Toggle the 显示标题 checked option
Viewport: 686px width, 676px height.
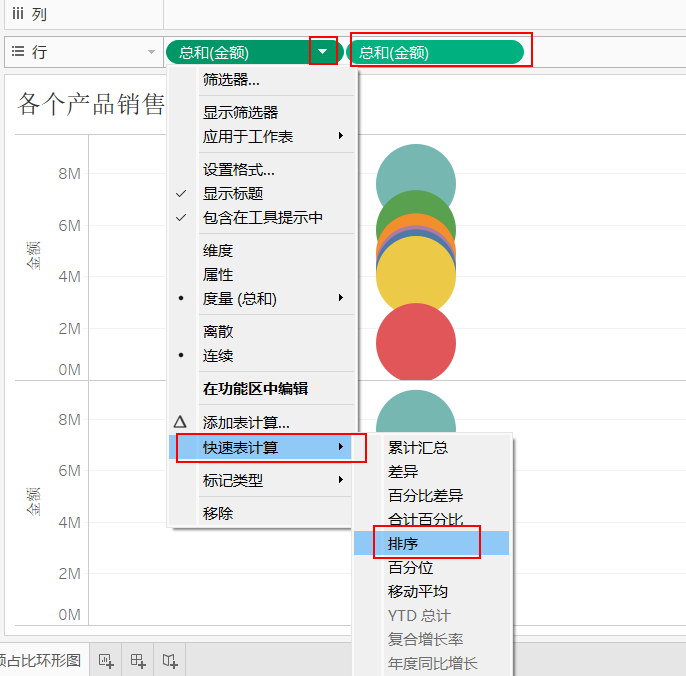tap(233, 194)
